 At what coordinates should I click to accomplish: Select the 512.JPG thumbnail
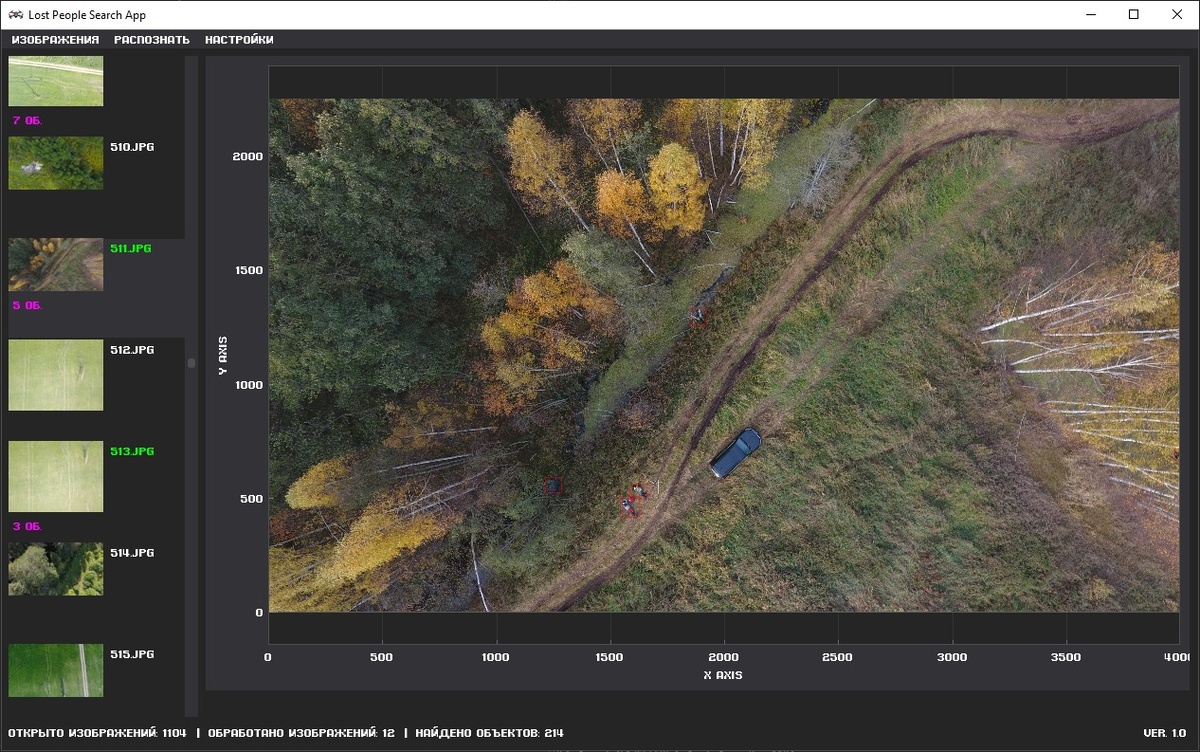pos(56,375)
